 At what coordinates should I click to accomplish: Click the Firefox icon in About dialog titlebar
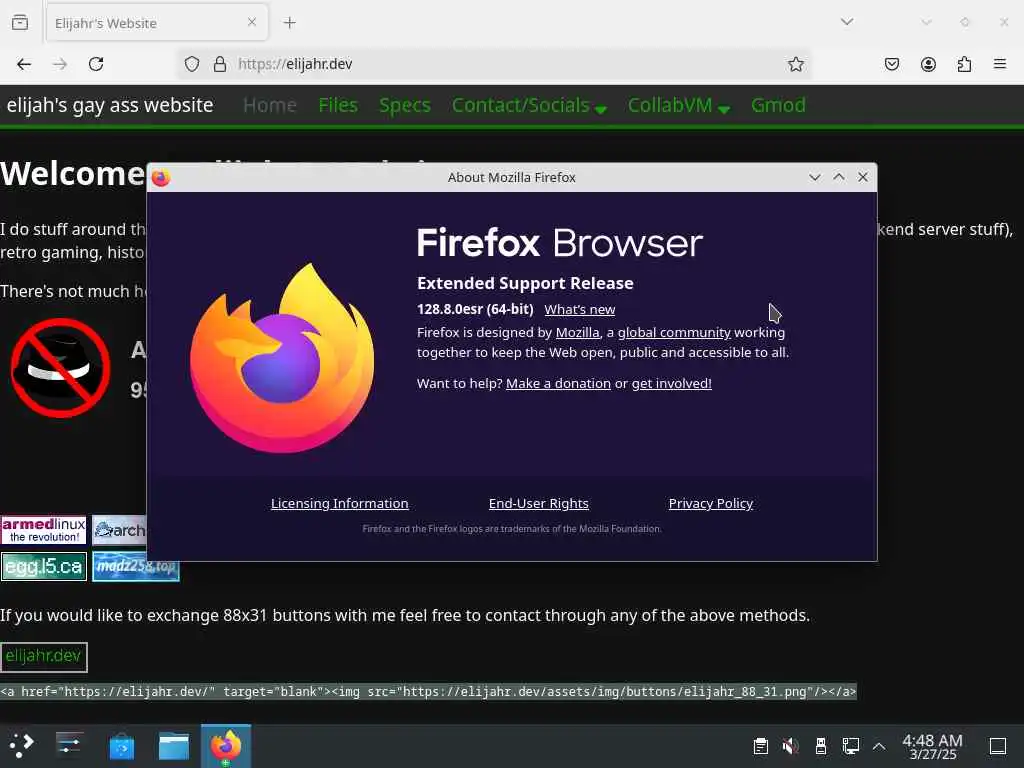tap(161, 178)
